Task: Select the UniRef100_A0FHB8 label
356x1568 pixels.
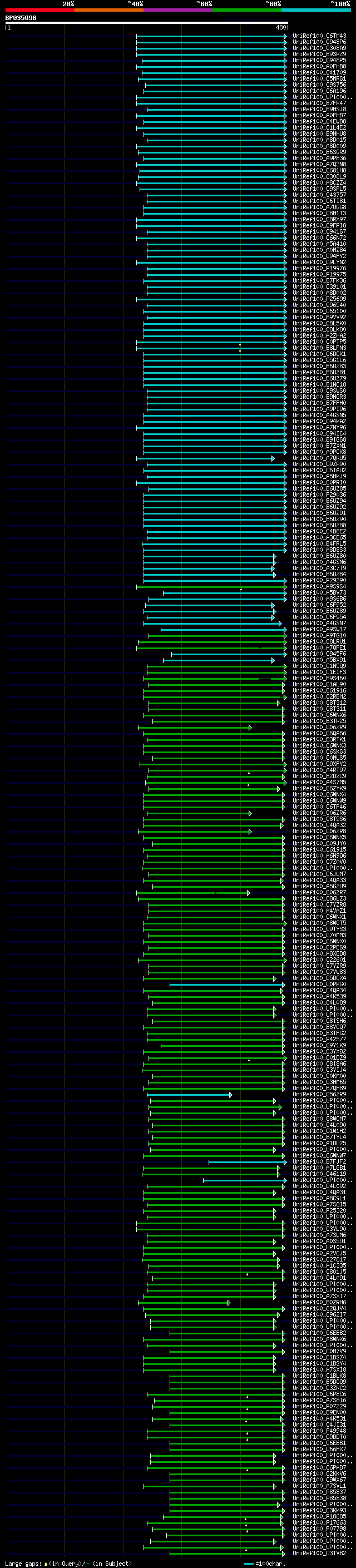Action: (x=319, y=66)
